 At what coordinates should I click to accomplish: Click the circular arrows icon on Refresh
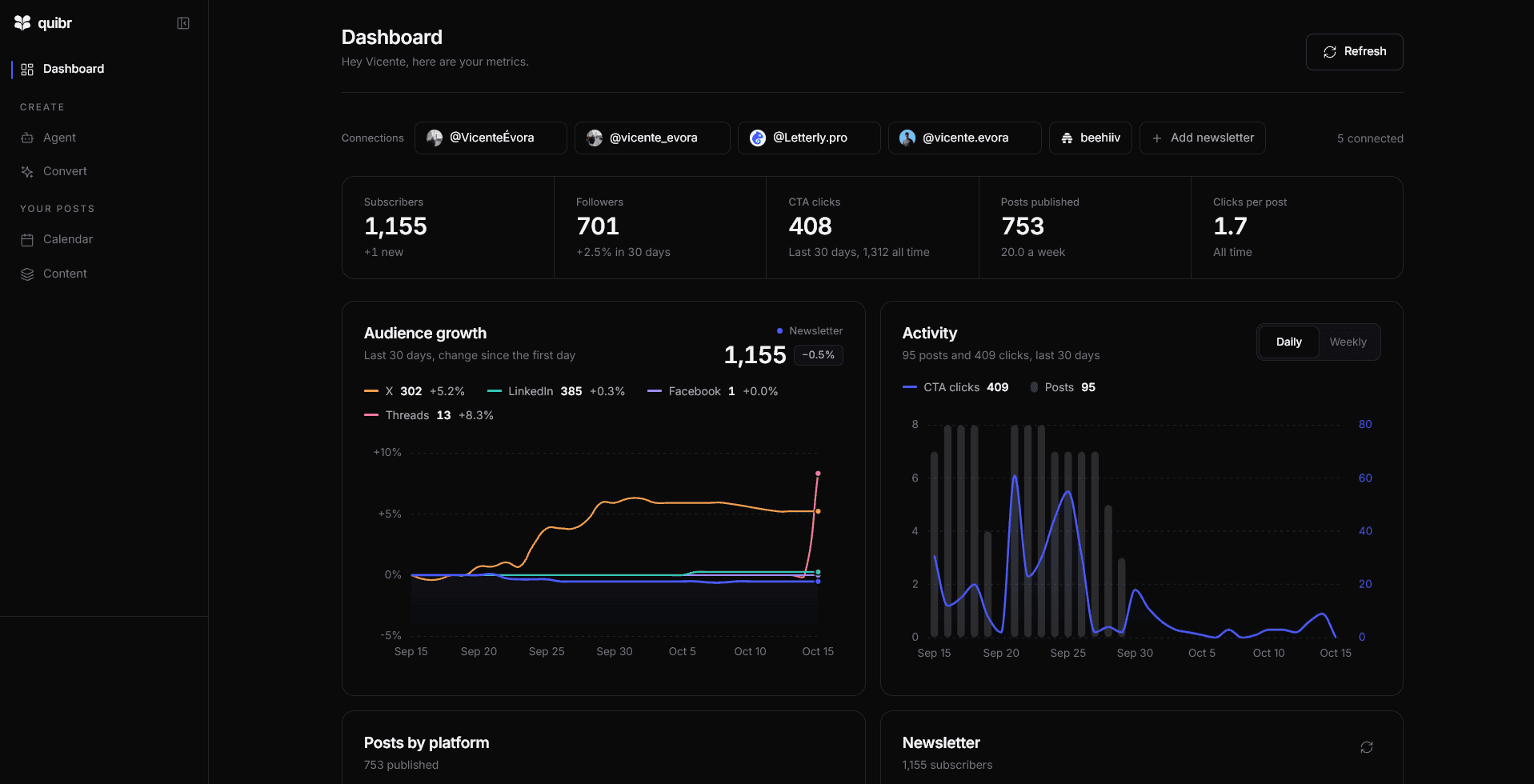tap(1330, 52)
